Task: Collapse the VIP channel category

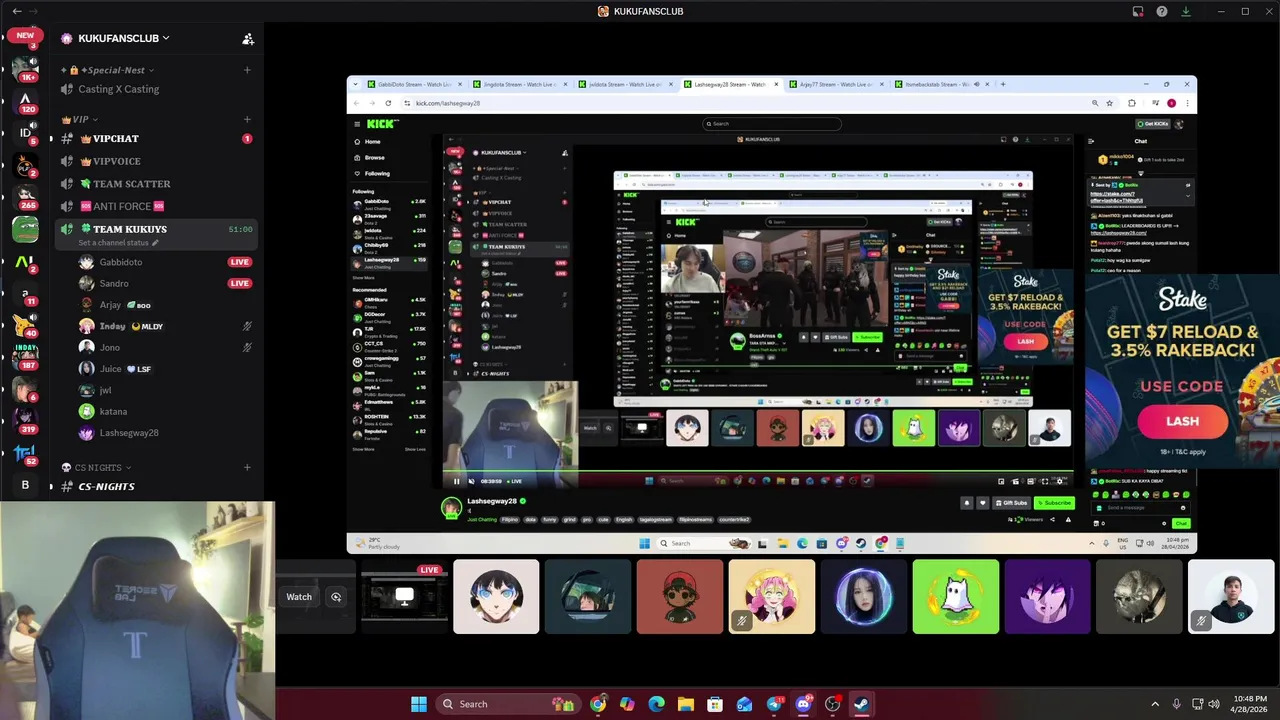Action: (79, 119)
